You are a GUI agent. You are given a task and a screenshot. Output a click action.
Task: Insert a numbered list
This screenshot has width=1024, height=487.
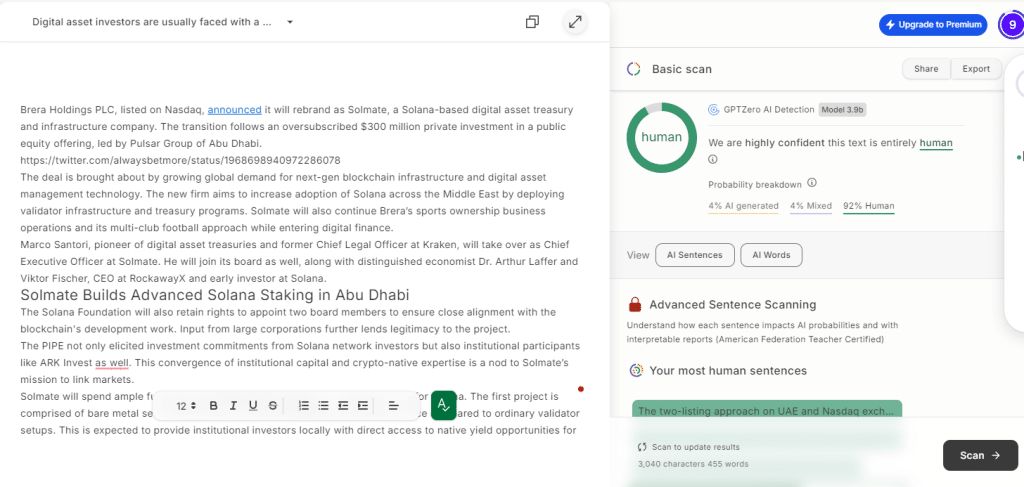[x=304, y=406]
